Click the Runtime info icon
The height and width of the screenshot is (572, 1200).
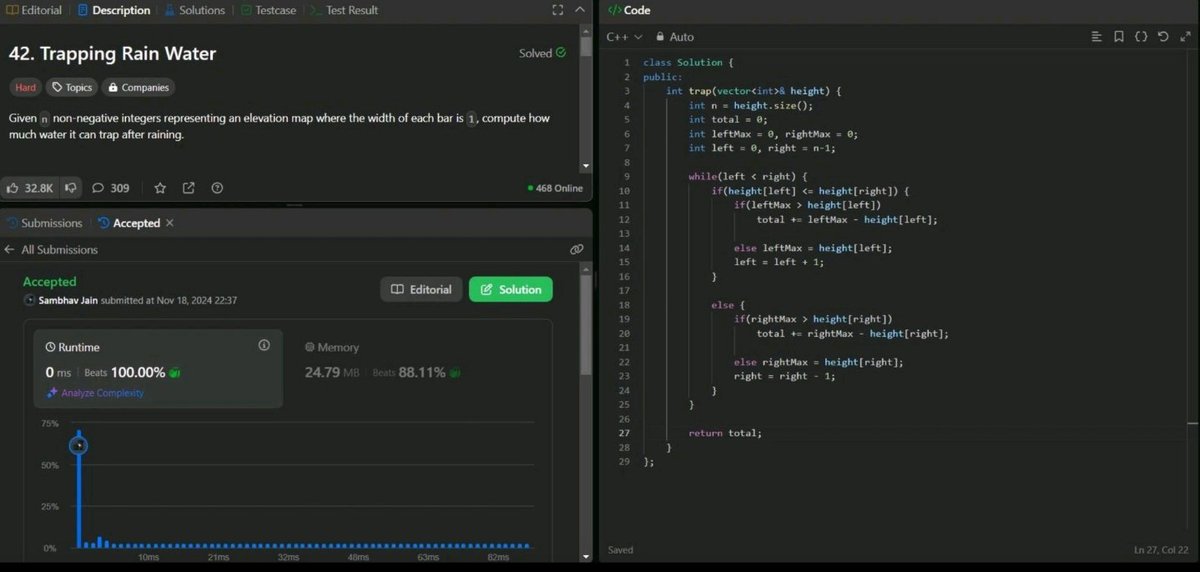coord(264,345)
